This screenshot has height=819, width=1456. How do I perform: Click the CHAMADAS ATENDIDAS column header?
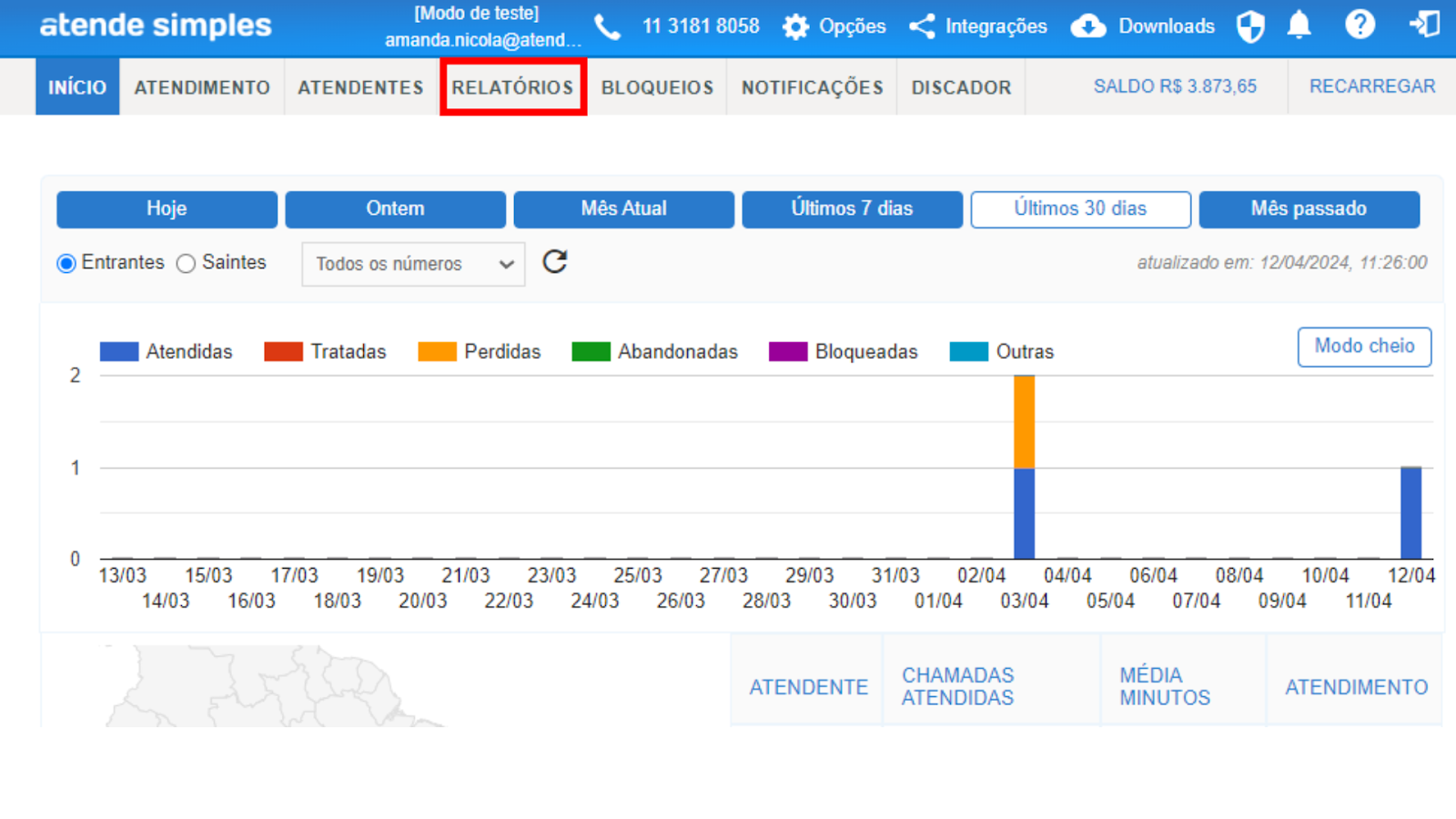[957, 686]
